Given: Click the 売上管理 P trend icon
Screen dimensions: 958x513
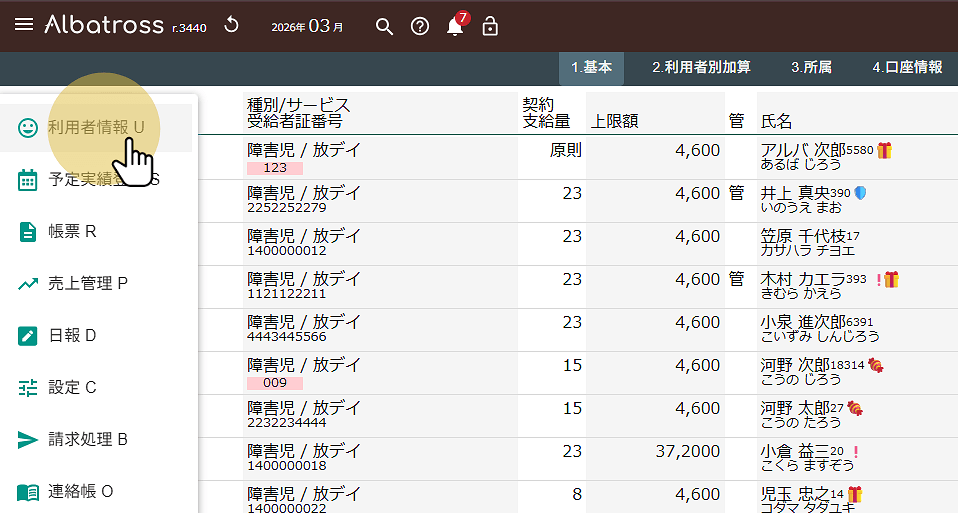Looking at the screenshot, I should tap(28, 284).
